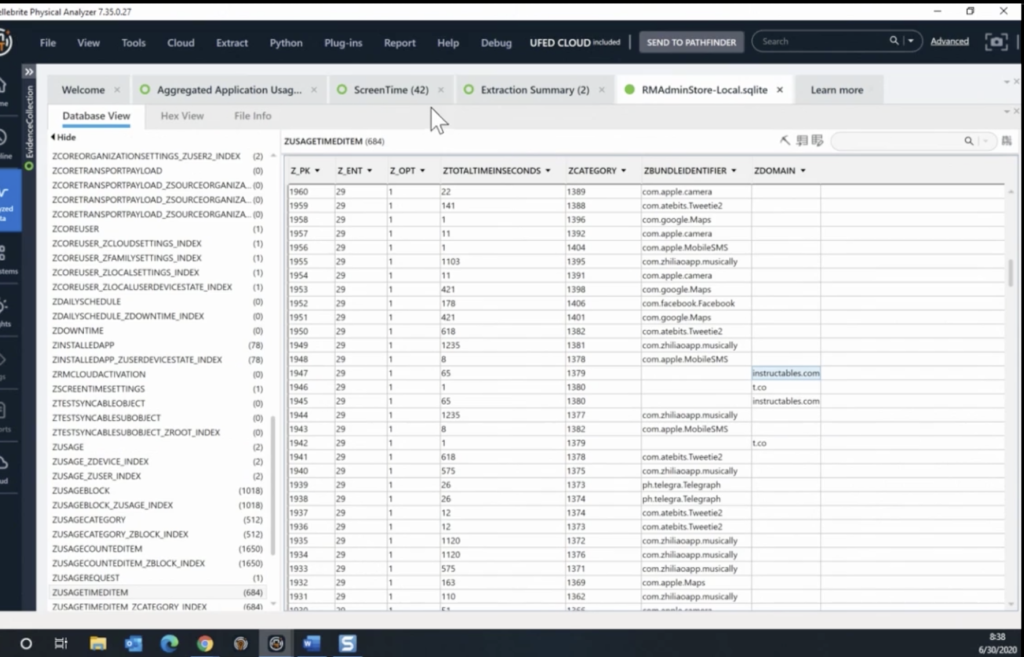Open the Tools menu

click(133, 42)
